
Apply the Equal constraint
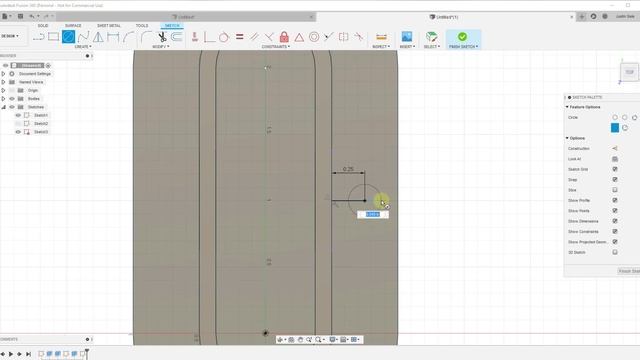tap(240, 37)
